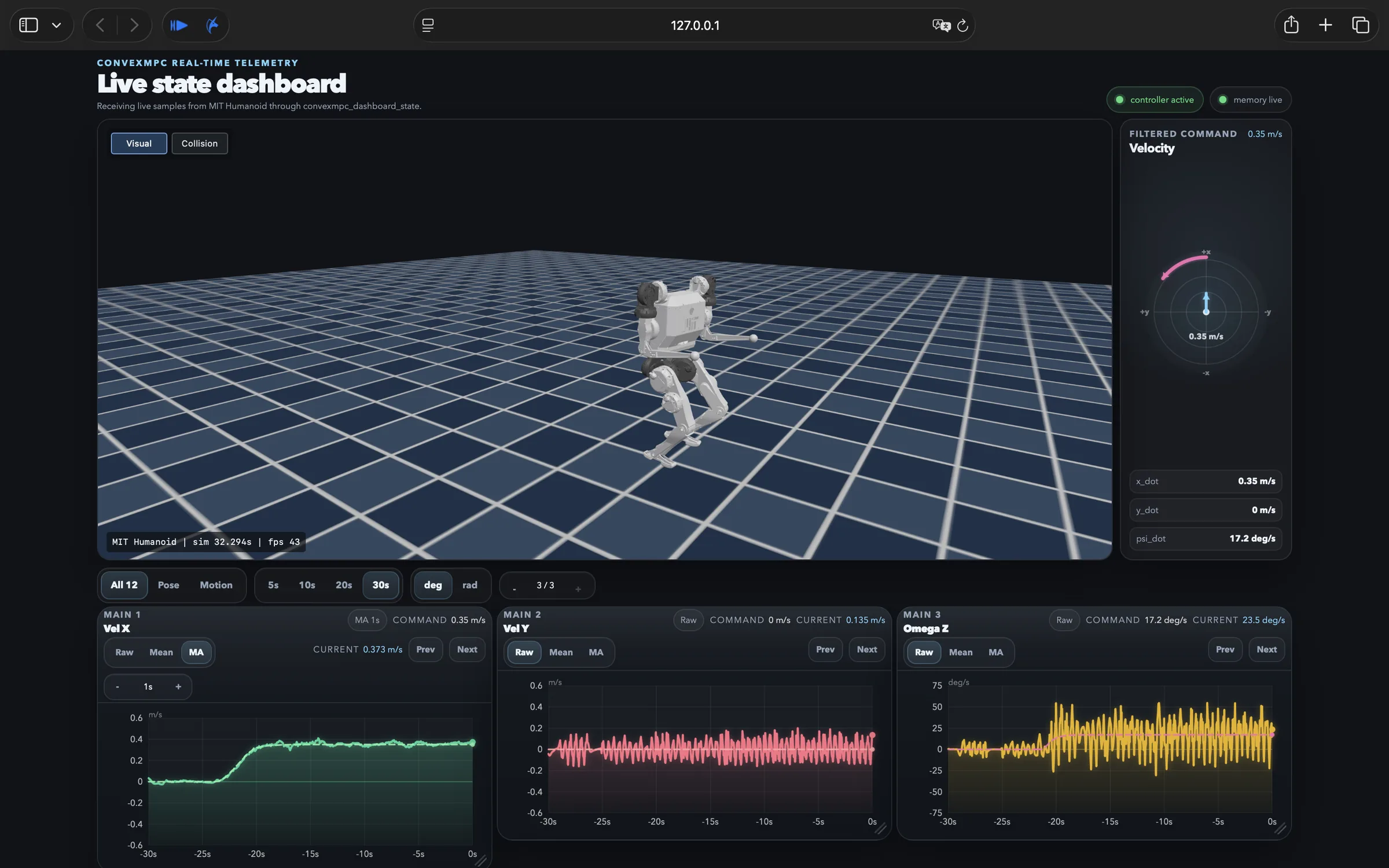
Task: Reload the page
Action: 962,25
